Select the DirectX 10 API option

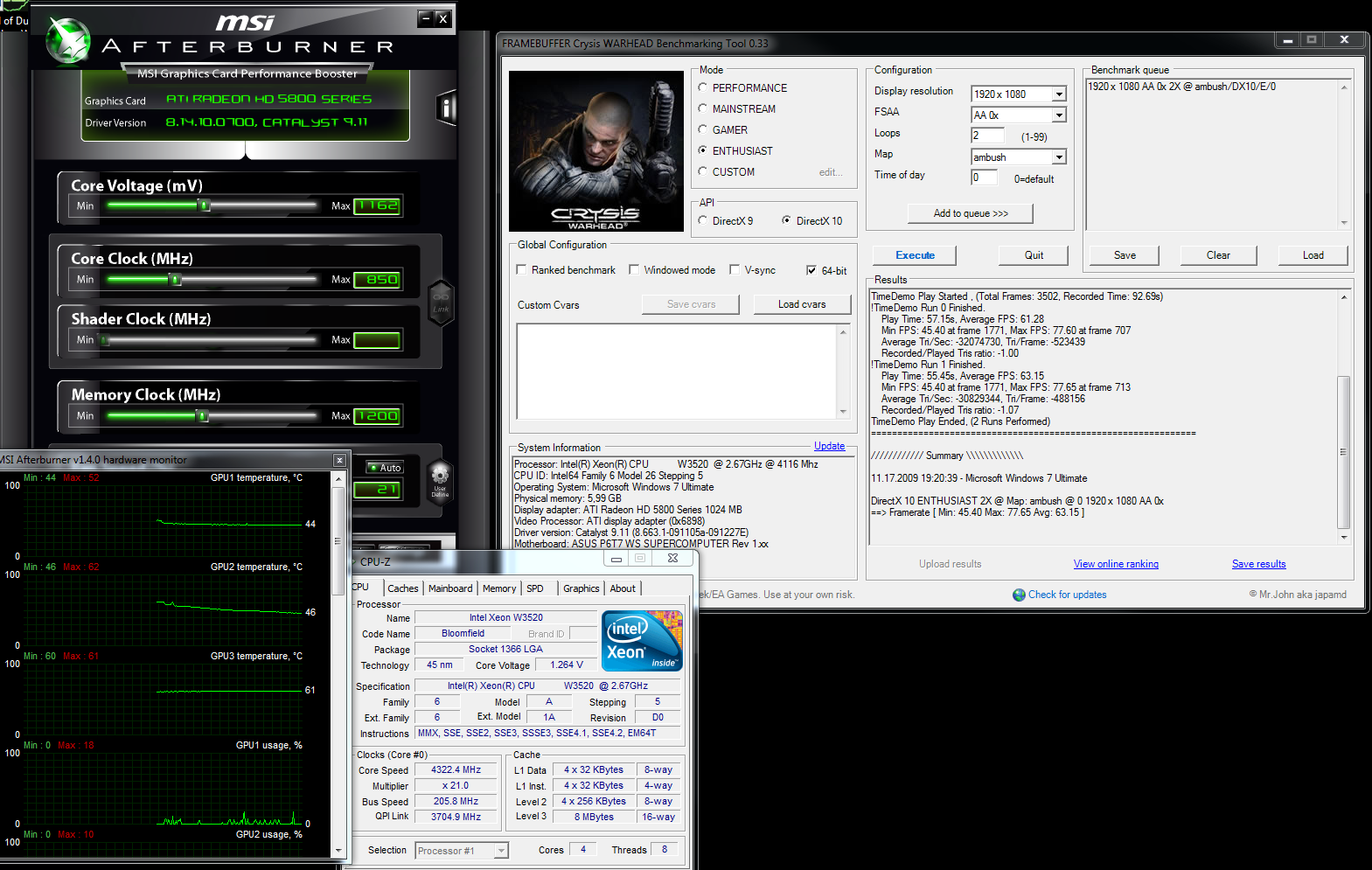point(787,220)
